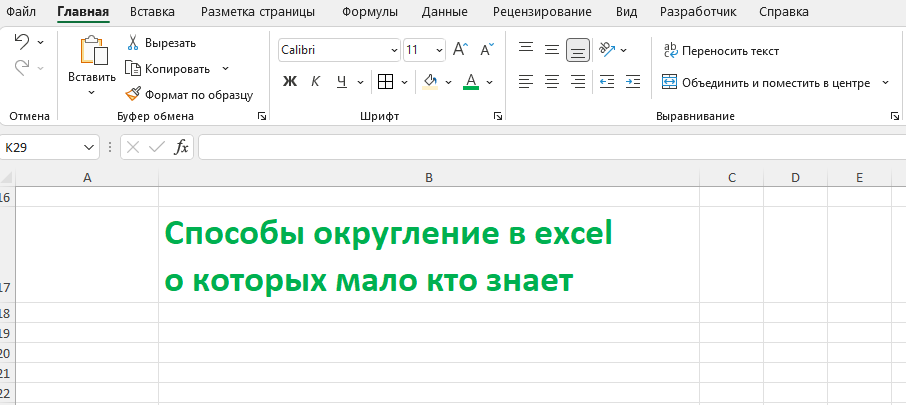This screenshot has height=405, width=906.
Task: Click the Вставить paste clipboard icon
Action: [x=94, y=50]
